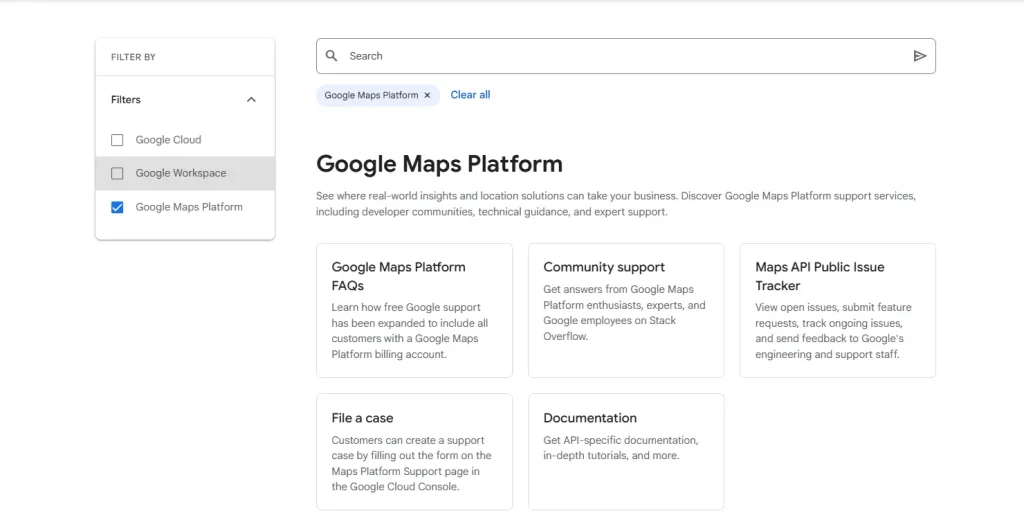1024x529 pixels.
Task: Uncheck the Google Maps Platform checkbox
Action: click(x=117, y=207)
